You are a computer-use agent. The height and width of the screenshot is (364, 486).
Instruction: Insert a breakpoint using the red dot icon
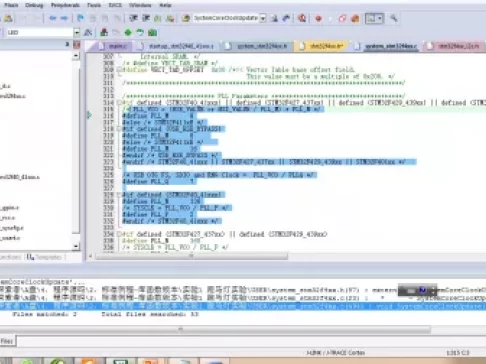click(x=318, y=18)
